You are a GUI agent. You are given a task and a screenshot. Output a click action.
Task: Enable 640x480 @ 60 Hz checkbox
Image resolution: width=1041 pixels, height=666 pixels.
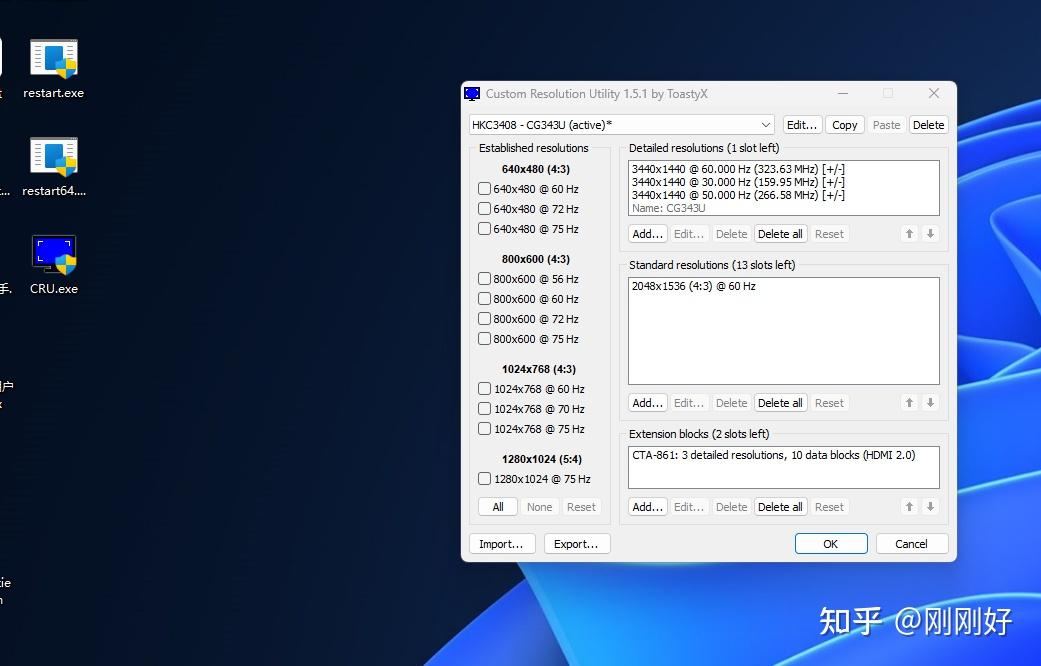pos(485,189)
